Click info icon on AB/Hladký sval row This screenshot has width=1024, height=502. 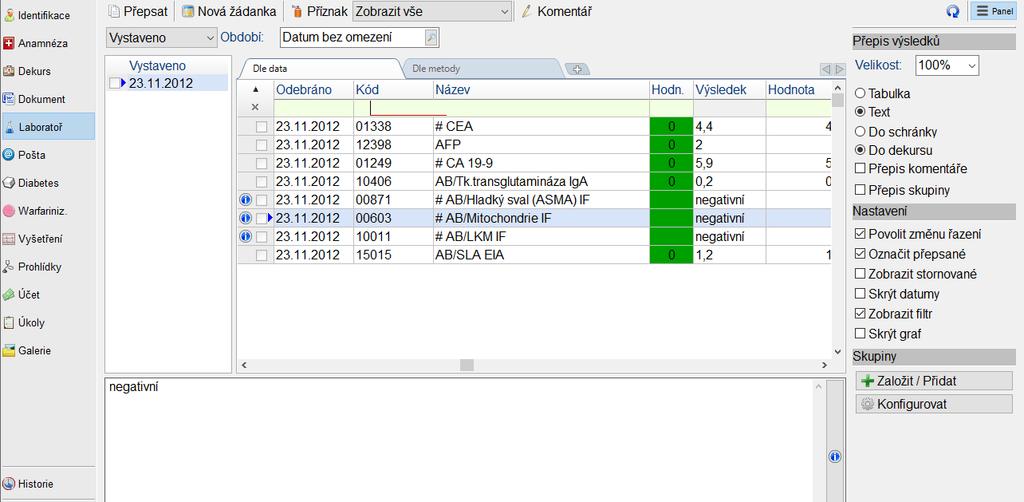[246, 200]
